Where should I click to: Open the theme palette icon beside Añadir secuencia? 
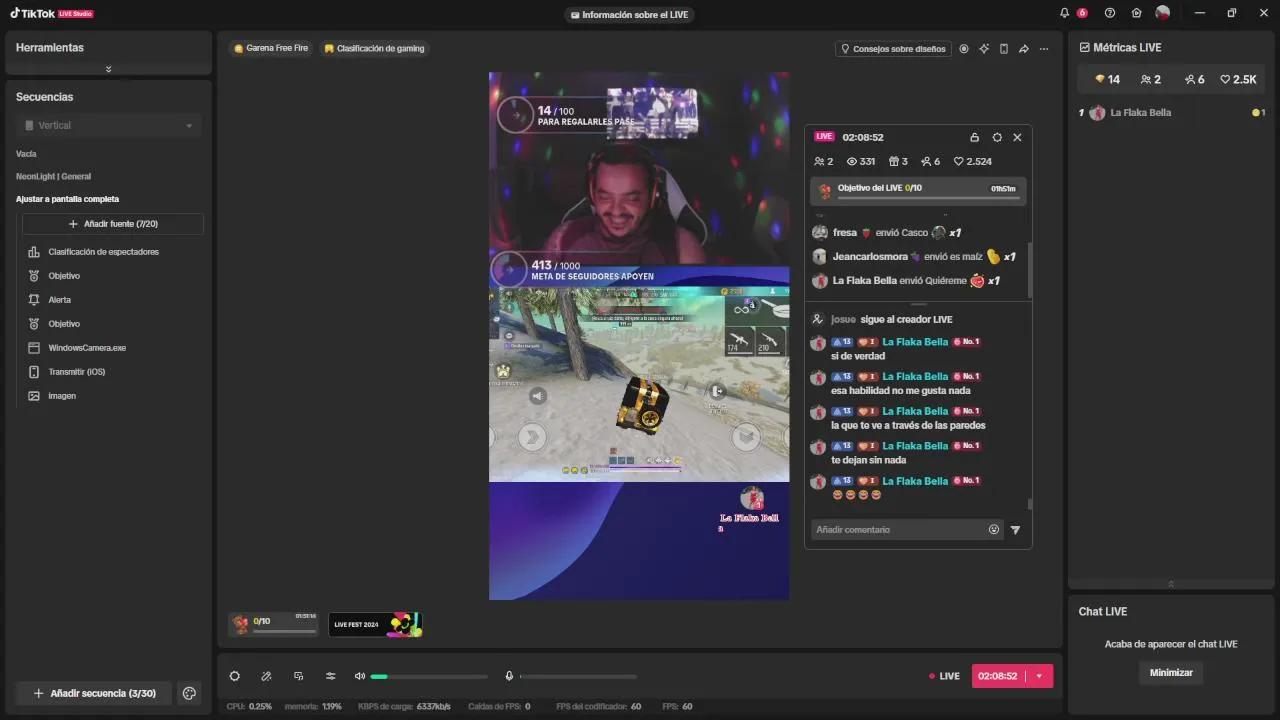[x=189, y=693]
